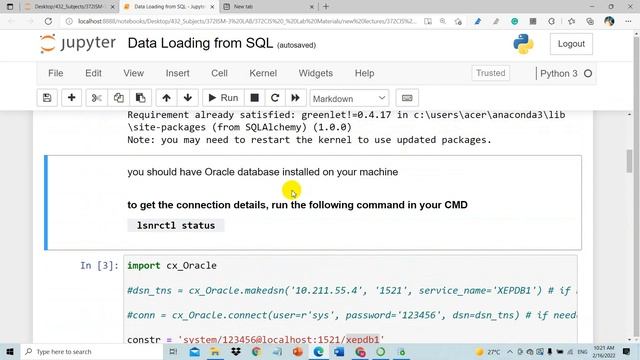Open Dropbox from the taskbar
This screenshot has width=640, height=360.
[236, 351]
